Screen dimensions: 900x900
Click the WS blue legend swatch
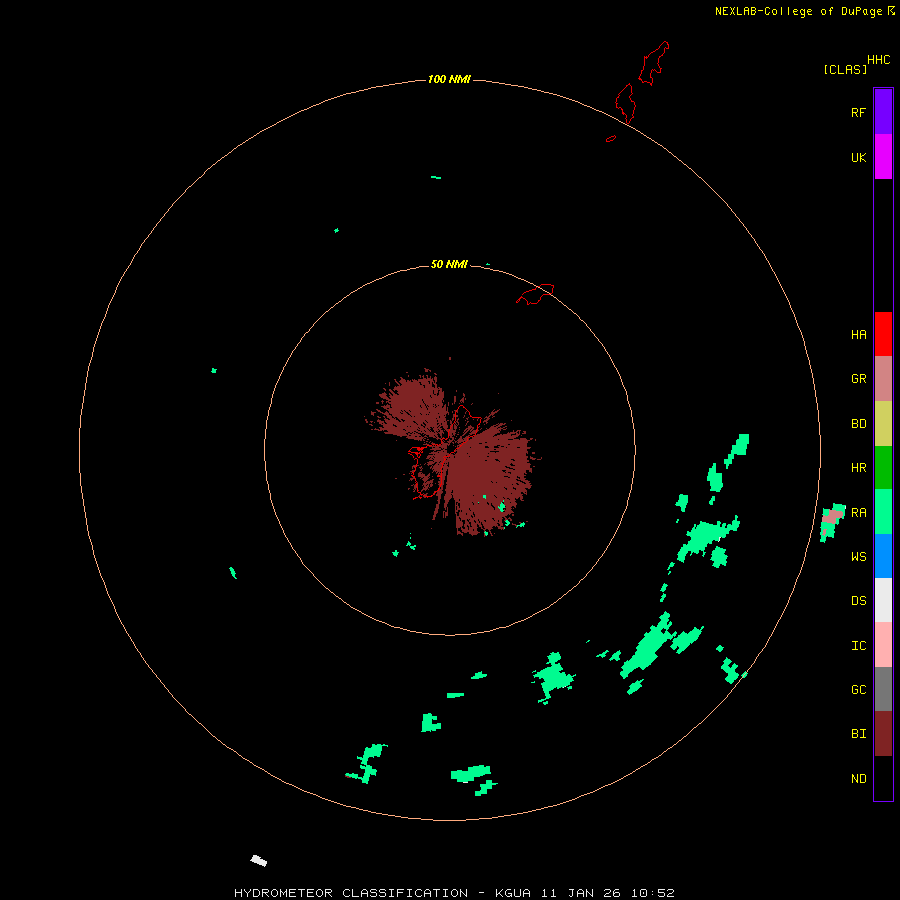pyautogui.click(x=883, y=556)
